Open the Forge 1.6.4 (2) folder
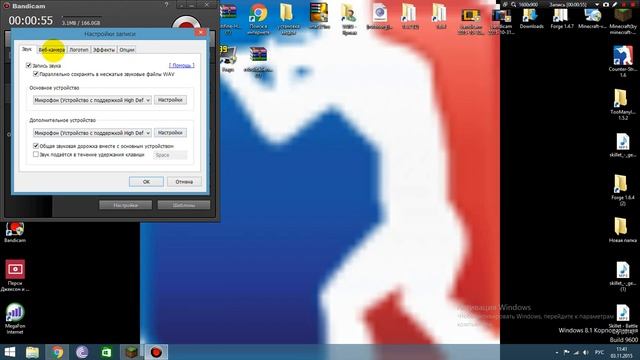The width and height of the screenshot is (640, 360). pos(622,190)
